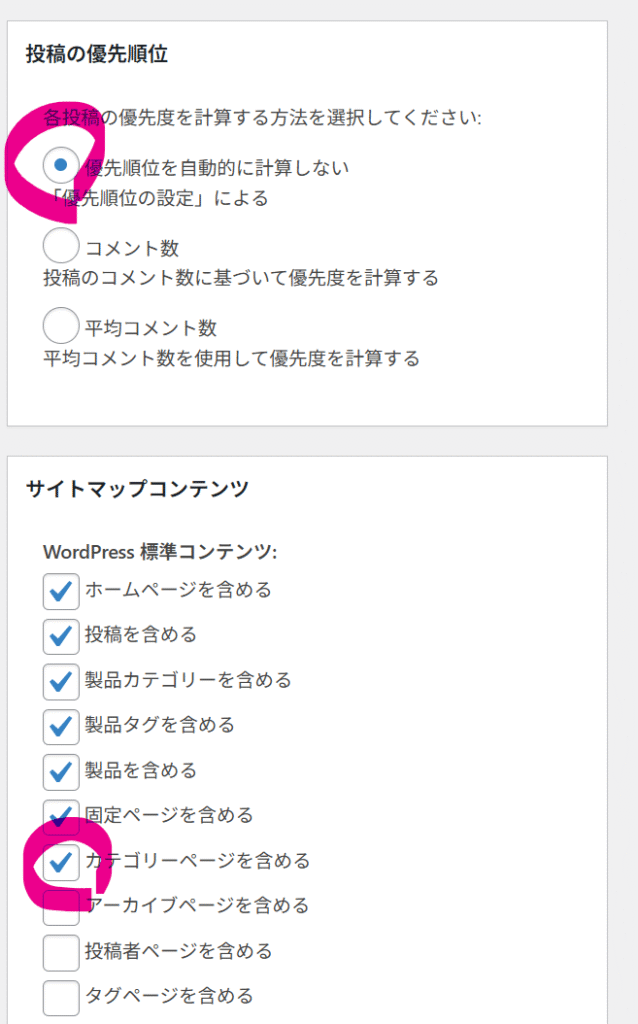Screen dimensions: 638x1024
Task: Uncheck the ホームページを含める checkbox
Action: 61,591
